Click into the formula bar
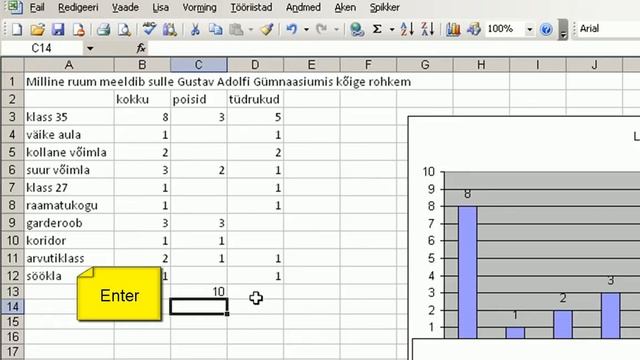 click(394, 49)
